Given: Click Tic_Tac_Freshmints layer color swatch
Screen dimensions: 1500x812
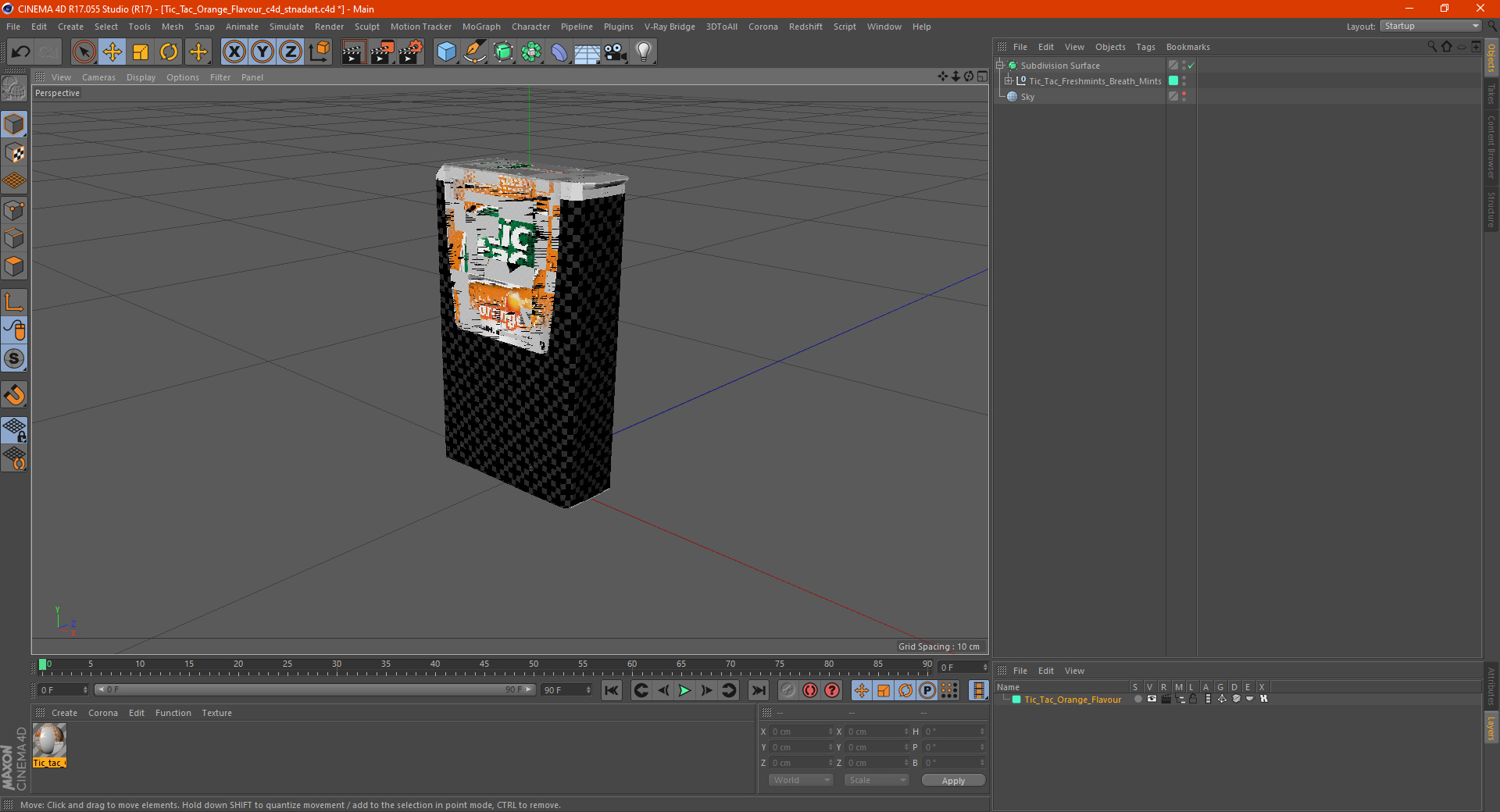Looking at the screenshot, I should (1173, 81).
